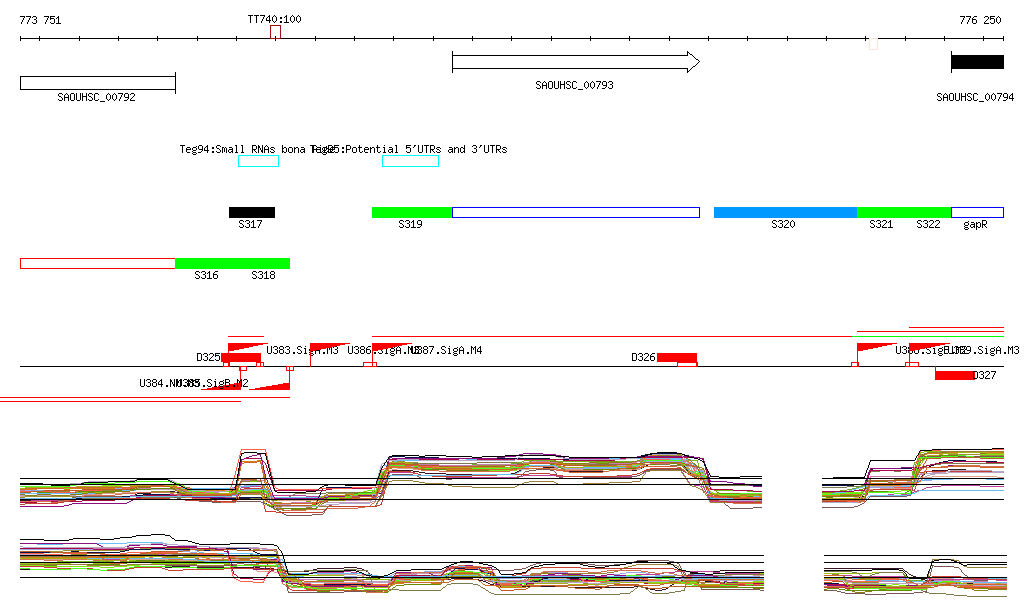Screen dimensions: 1024x611
Task: Click the Teg94 small RNA cyan box
Action: 259,161
